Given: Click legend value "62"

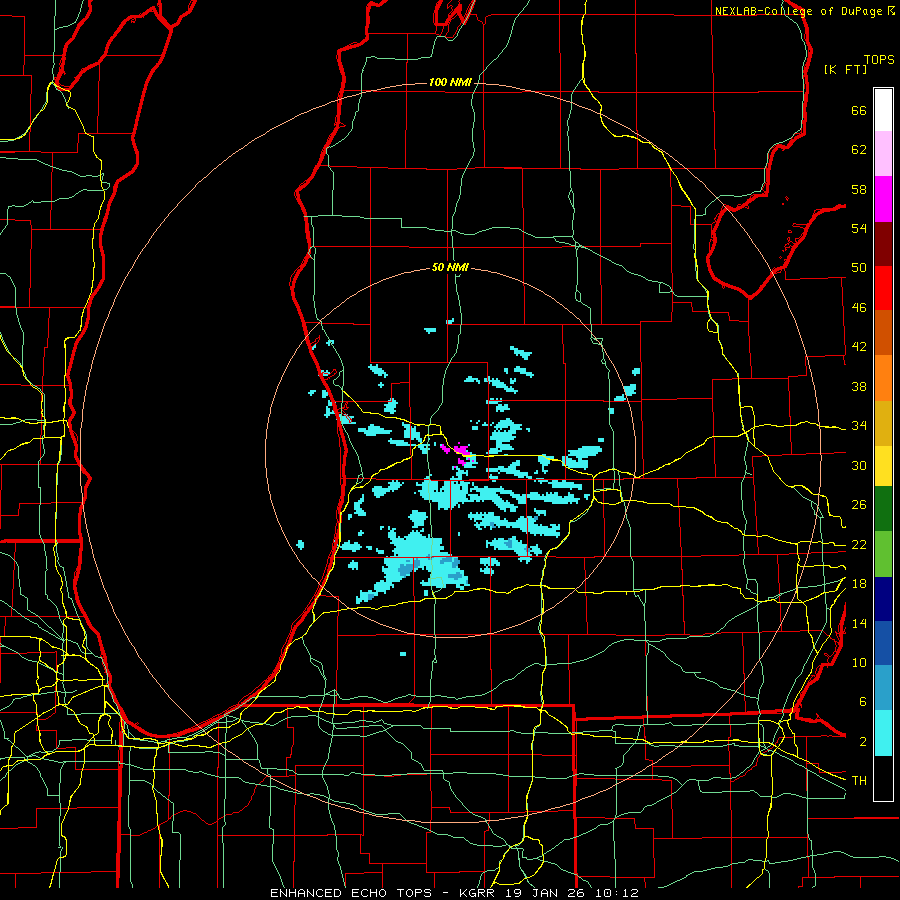Looking at the screenshot, I should pos(859,150).
